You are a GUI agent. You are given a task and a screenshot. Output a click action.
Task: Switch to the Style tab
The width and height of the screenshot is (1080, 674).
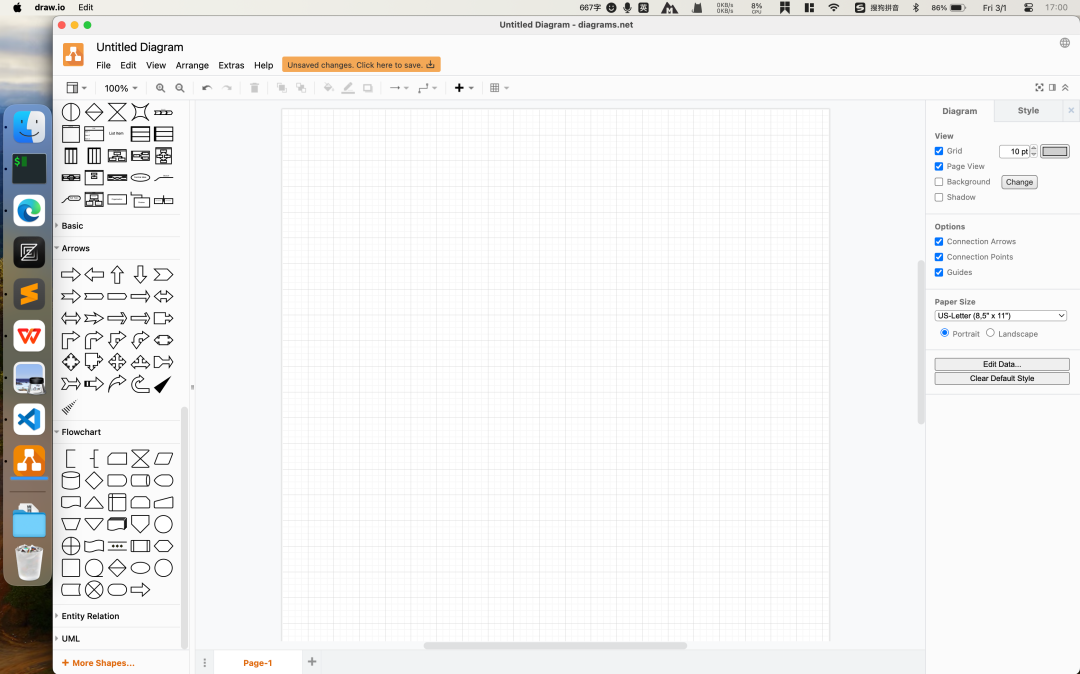[x=1028, y=111]
